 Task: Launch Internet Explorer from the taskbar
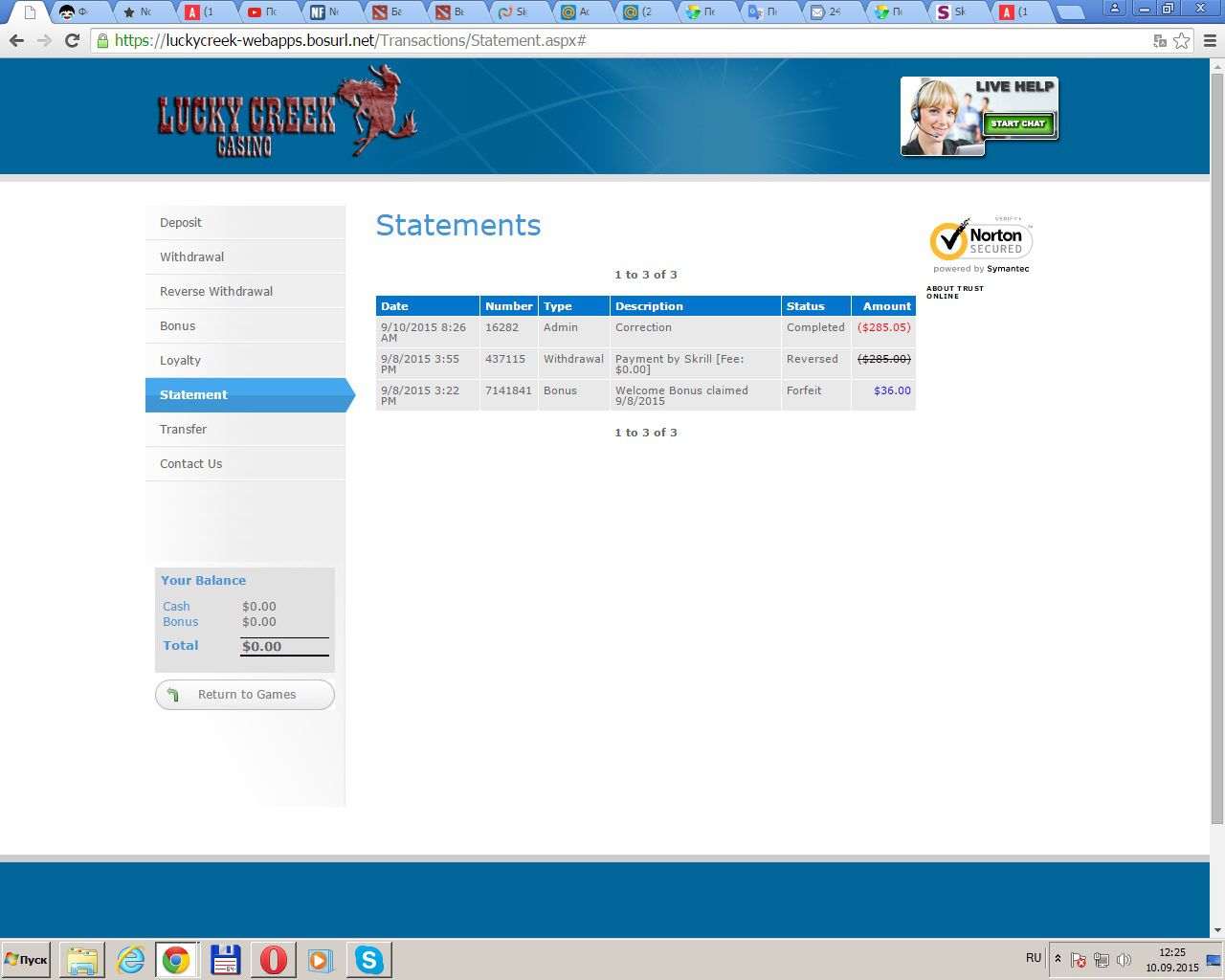[x=130, y=959]
